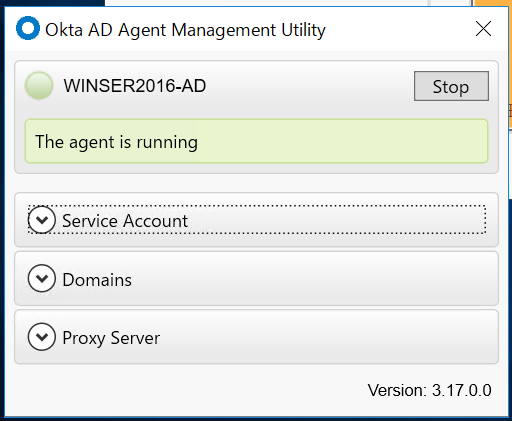Viewport: 512px width, 421px height.
Task: Close the Okta AD Agent Management Utility
Action: 483,29
